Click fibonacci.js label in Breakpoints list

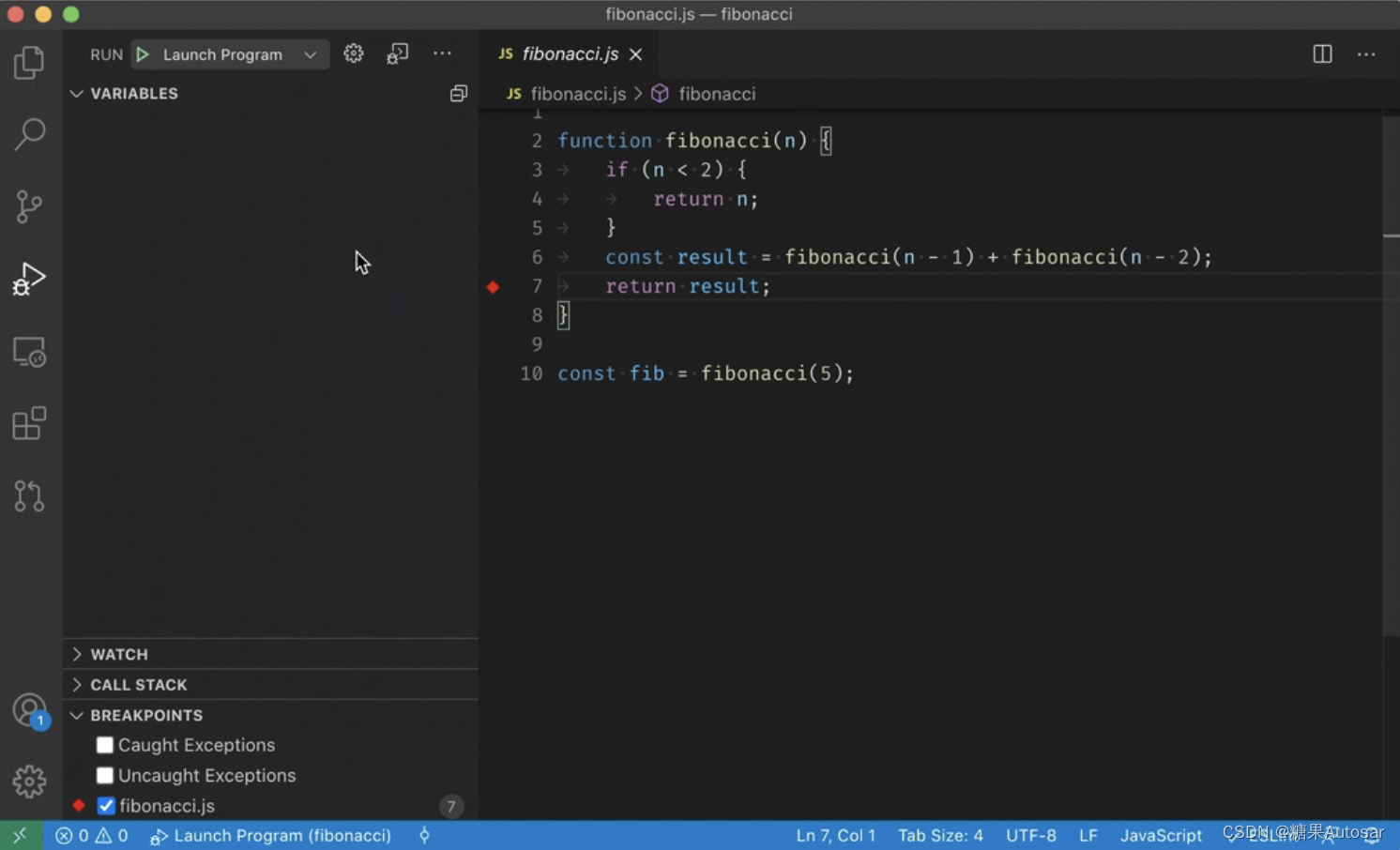[x=167, y=806]
